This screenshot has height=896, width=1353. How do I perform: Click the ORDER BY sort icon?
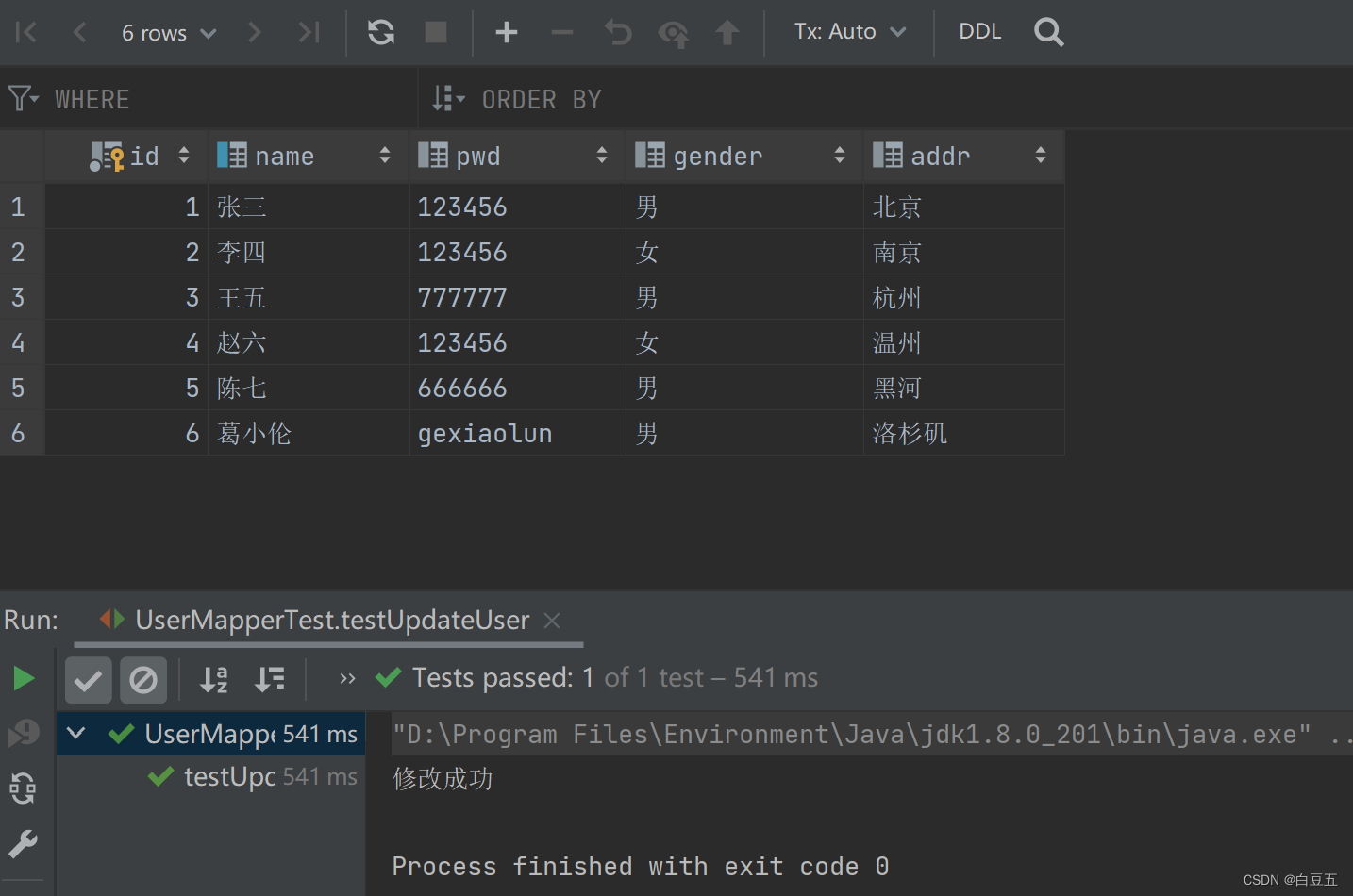[448, 98]
